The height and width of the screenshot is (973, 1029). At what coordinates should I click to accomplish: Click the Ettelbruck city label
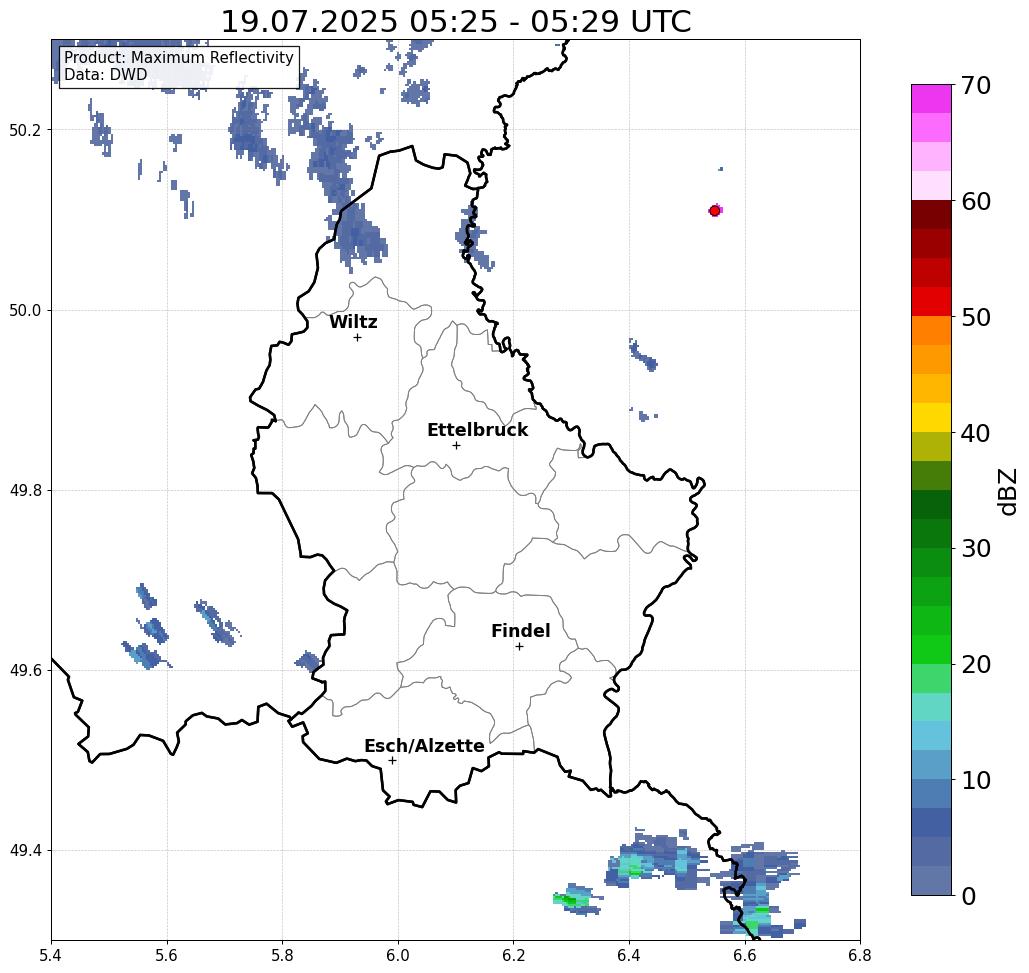[x=477, y=430]
